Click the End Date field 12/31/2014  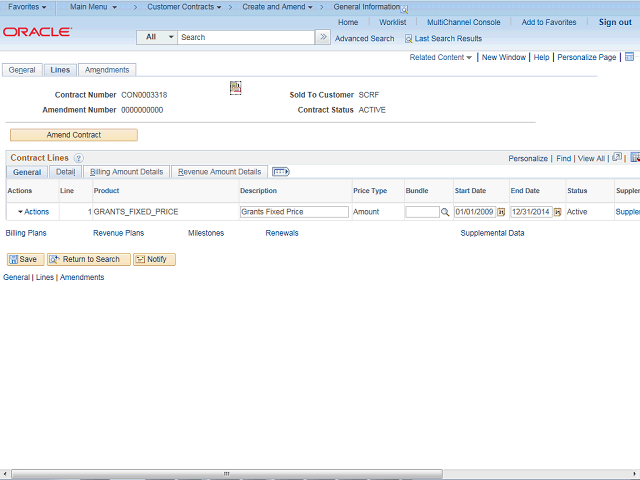click(531, 212)
